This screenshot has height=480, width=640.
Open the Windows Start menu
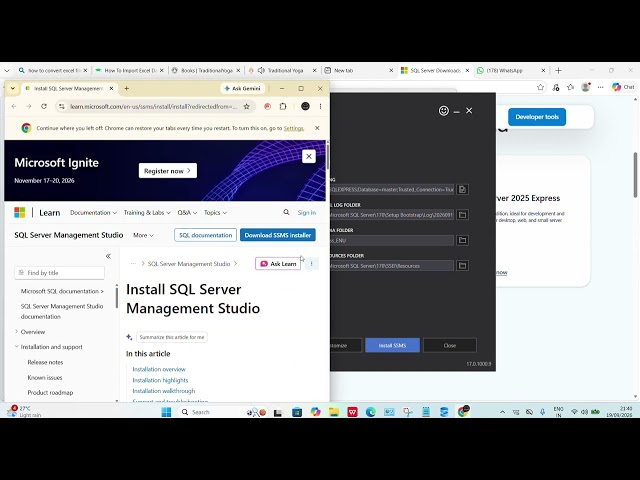[x=167, y=412]
